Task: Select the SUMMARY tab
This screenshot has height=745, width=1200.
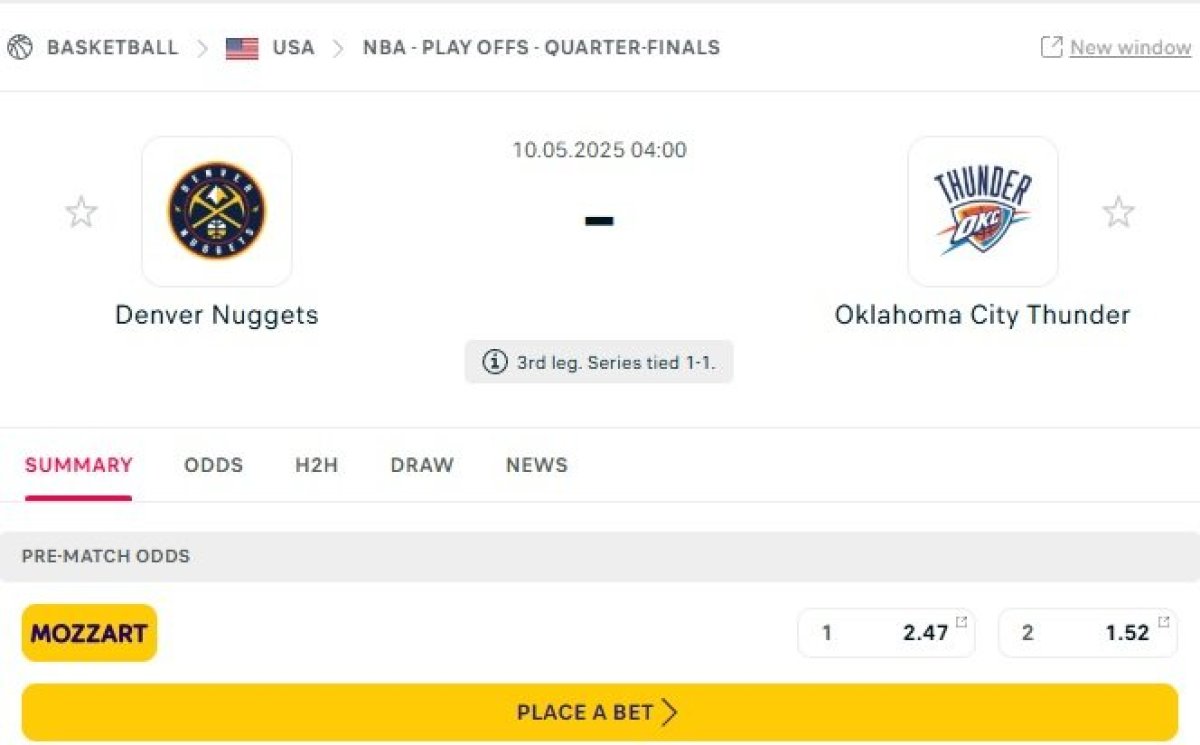Action: point(78,465)
